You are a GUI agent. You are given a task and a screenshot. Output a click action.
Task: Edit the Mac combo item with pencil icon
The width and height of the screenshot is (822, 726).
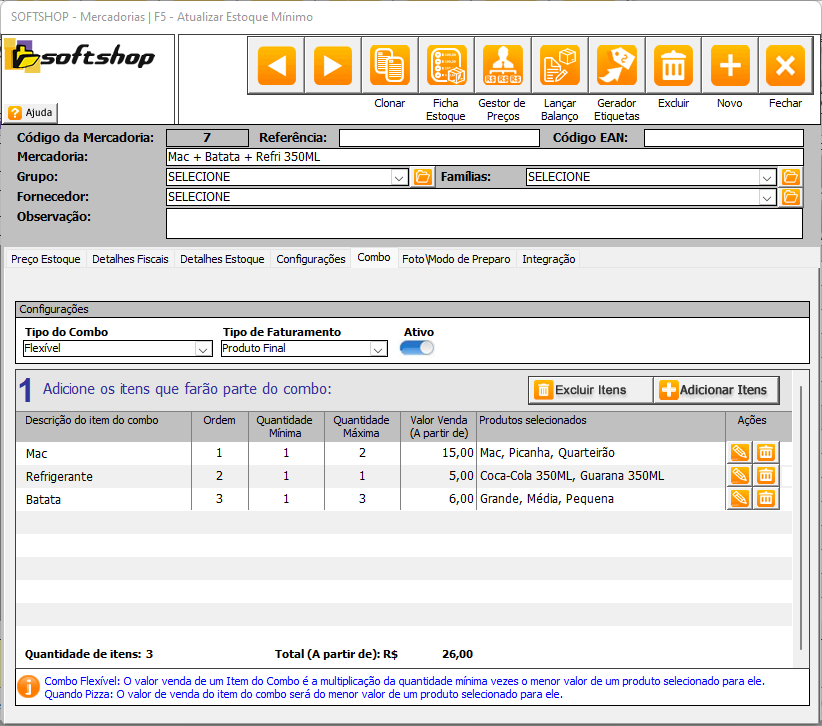click(x=739, y=452)
